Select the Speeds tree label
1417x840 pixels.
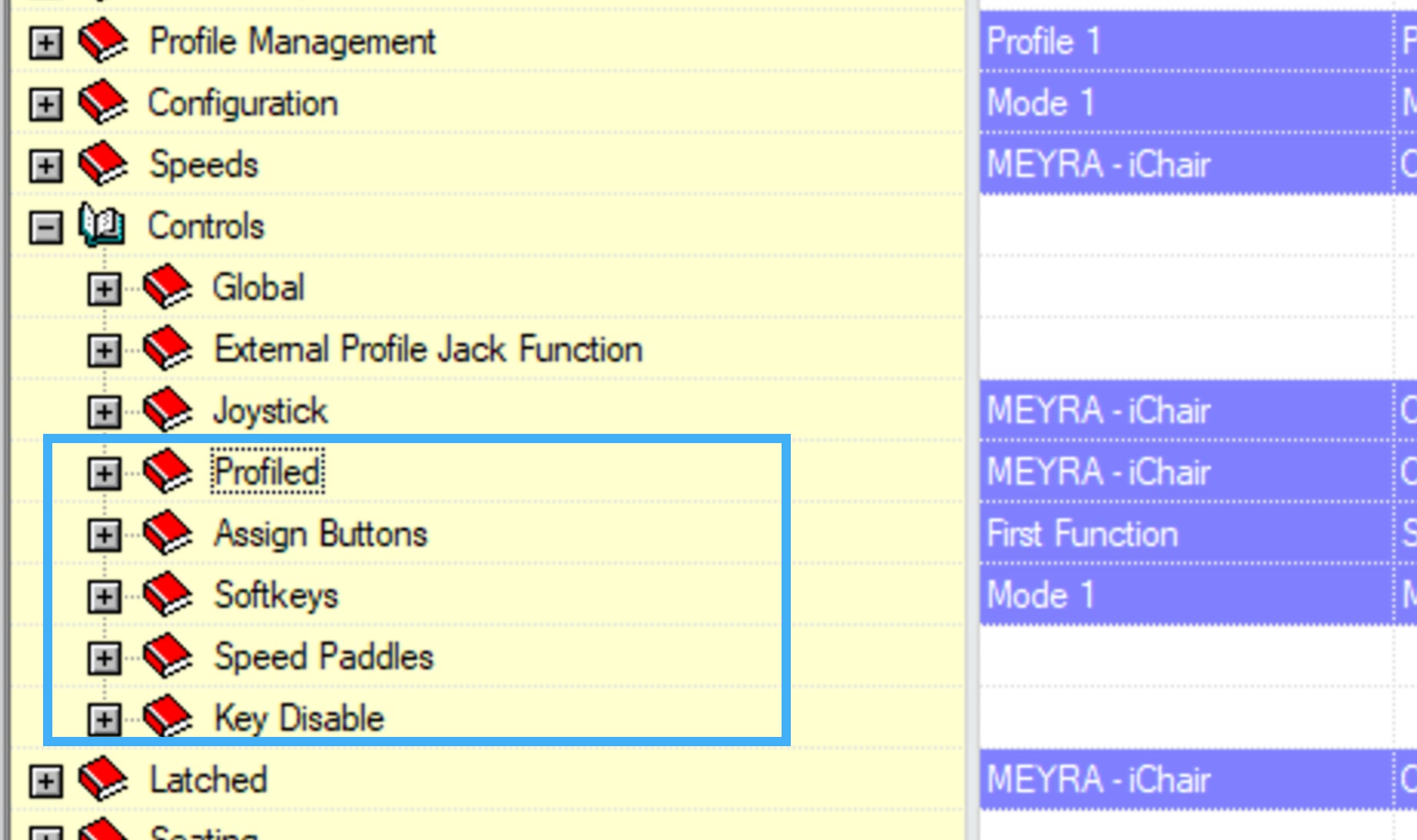click(x=204, y=165)
